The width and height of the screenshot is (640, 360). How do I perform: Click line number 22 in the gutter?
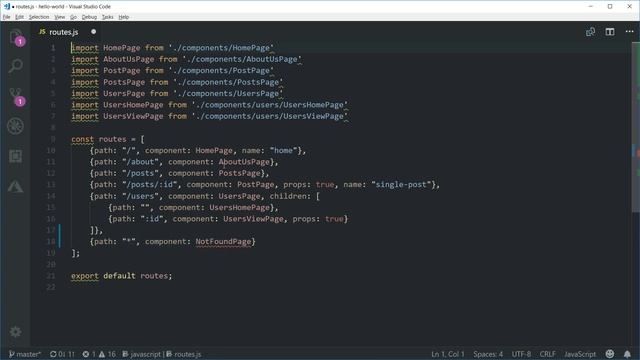(x=51, y=287)
